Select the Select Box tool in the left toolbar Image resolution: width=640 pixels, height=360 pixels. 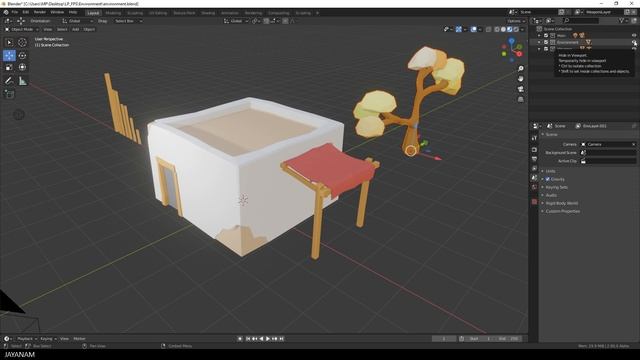click(x=9, y=42)
